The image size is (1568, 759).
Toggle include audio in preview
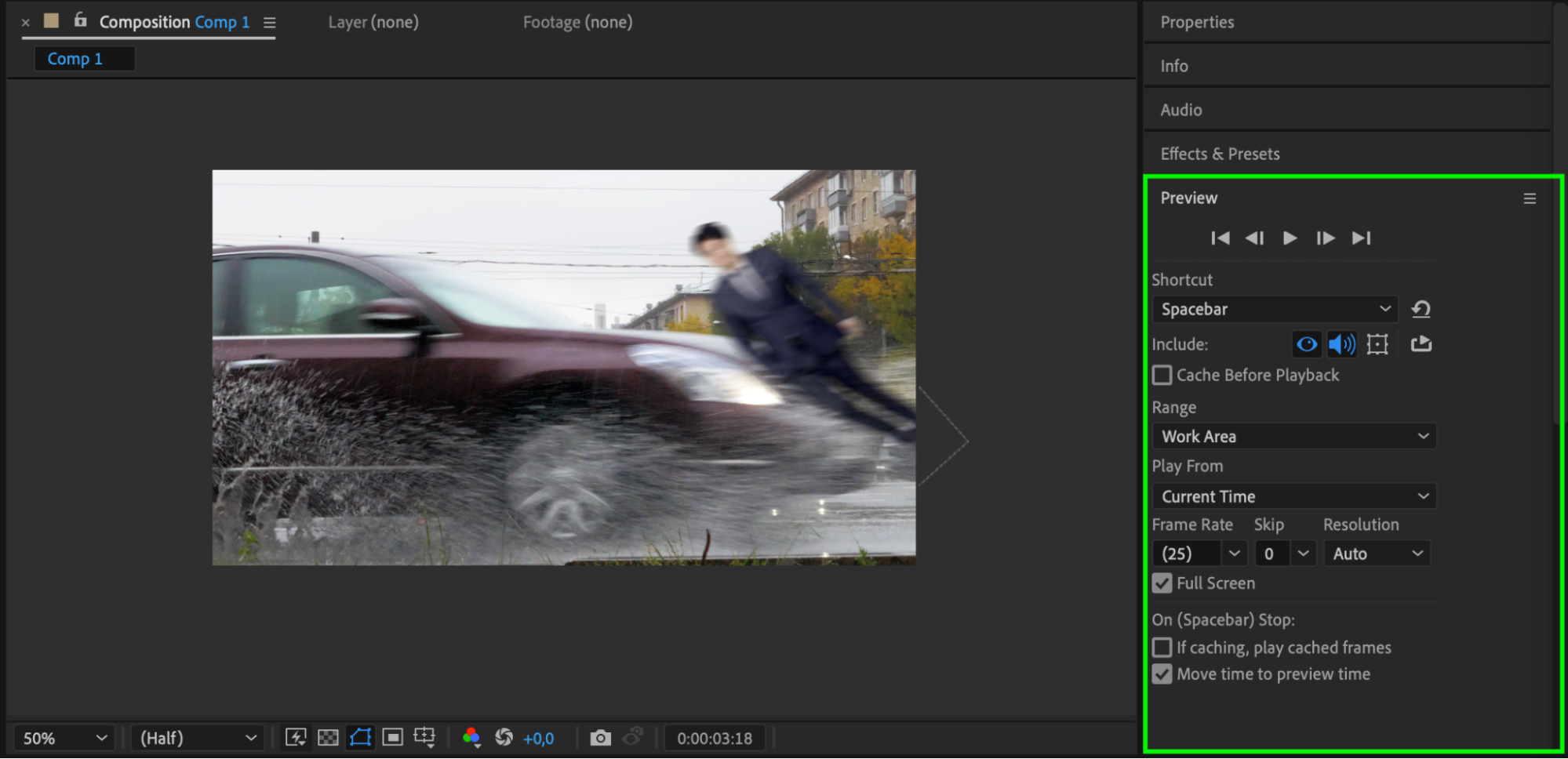pos(1341,343)
